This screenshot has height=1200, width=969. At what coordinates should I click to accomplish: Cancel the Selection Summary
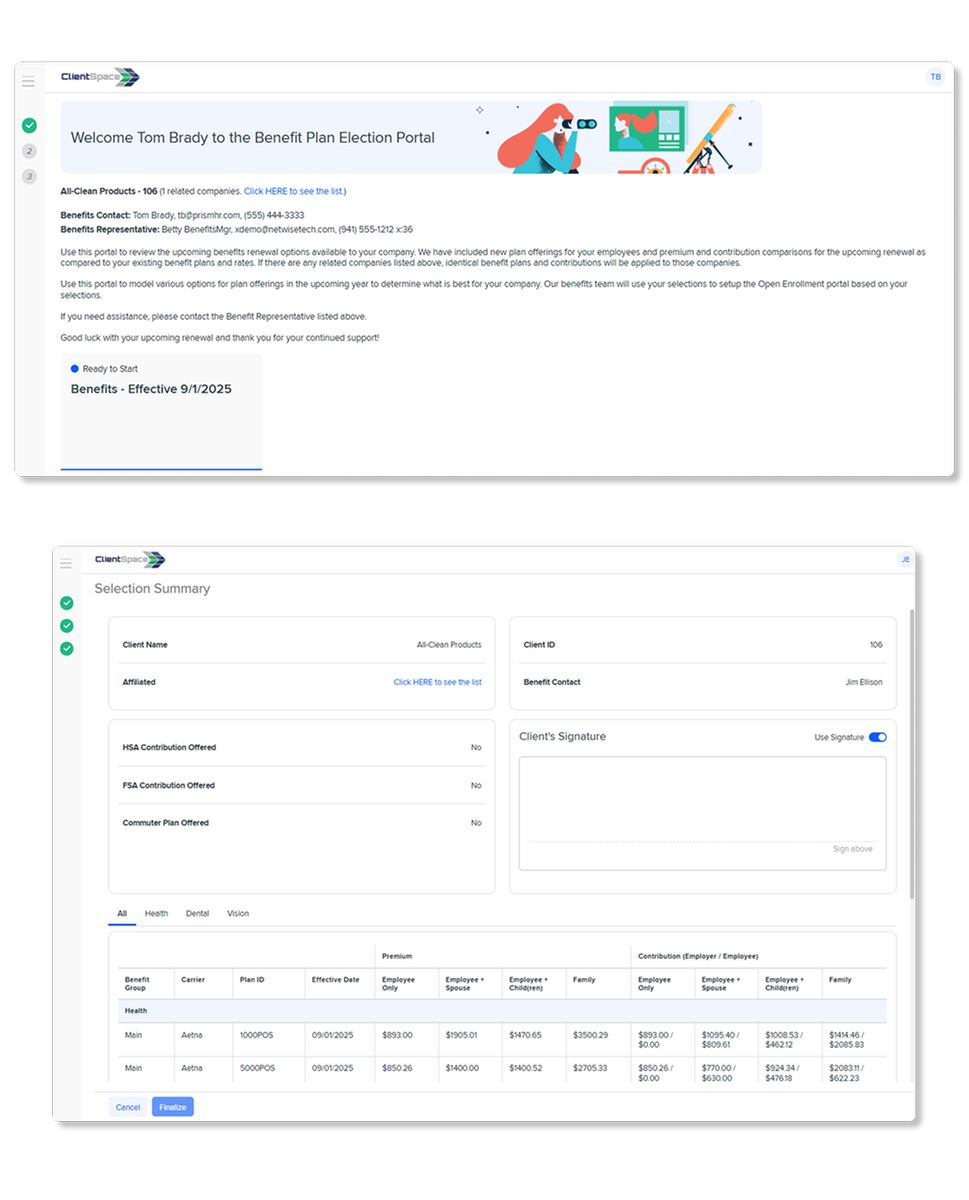coord(127,1107)
